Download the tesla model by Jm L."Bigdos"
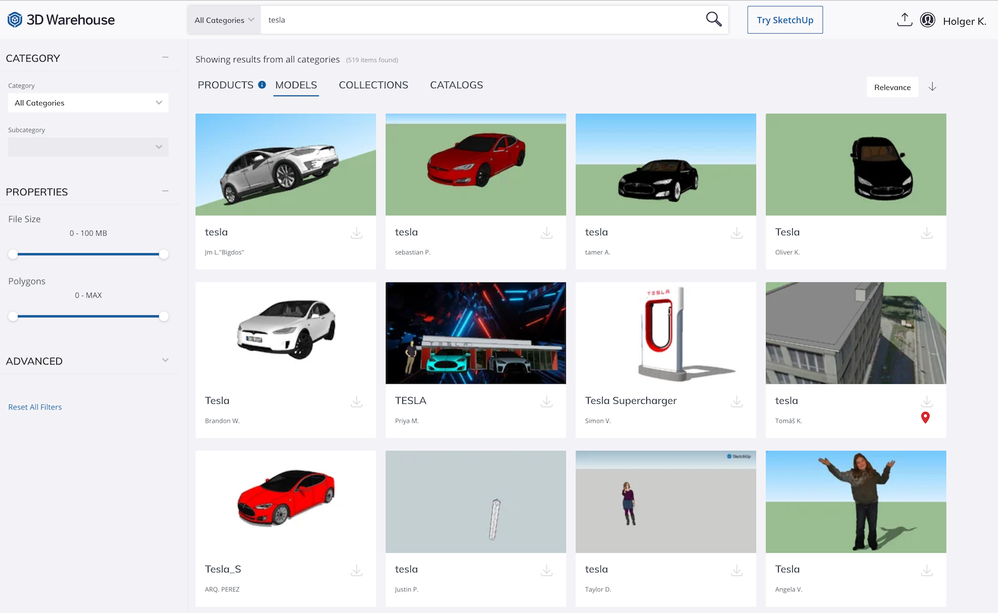The height and width of the screenshot is (613, 998). click(x=356, y=233)
